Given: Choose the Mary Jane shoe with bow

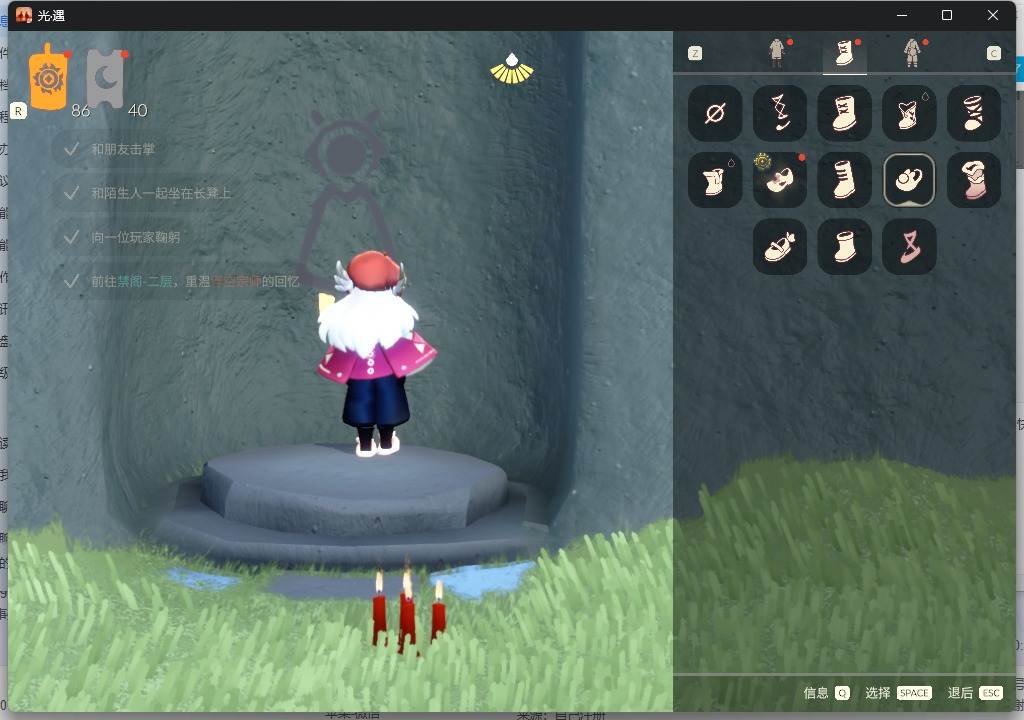Looking at the screenshot, I should click(780, 246).
